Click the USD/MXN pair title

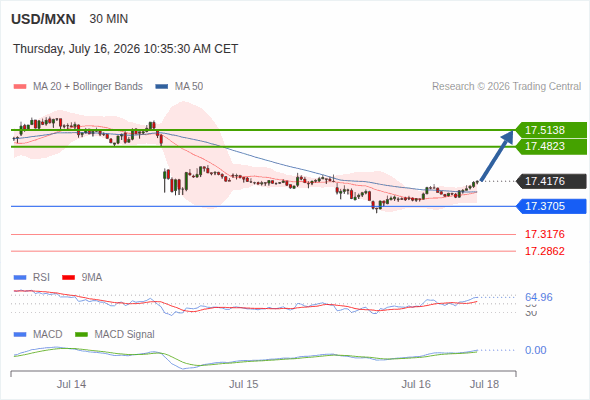click(x=43, y=19)
